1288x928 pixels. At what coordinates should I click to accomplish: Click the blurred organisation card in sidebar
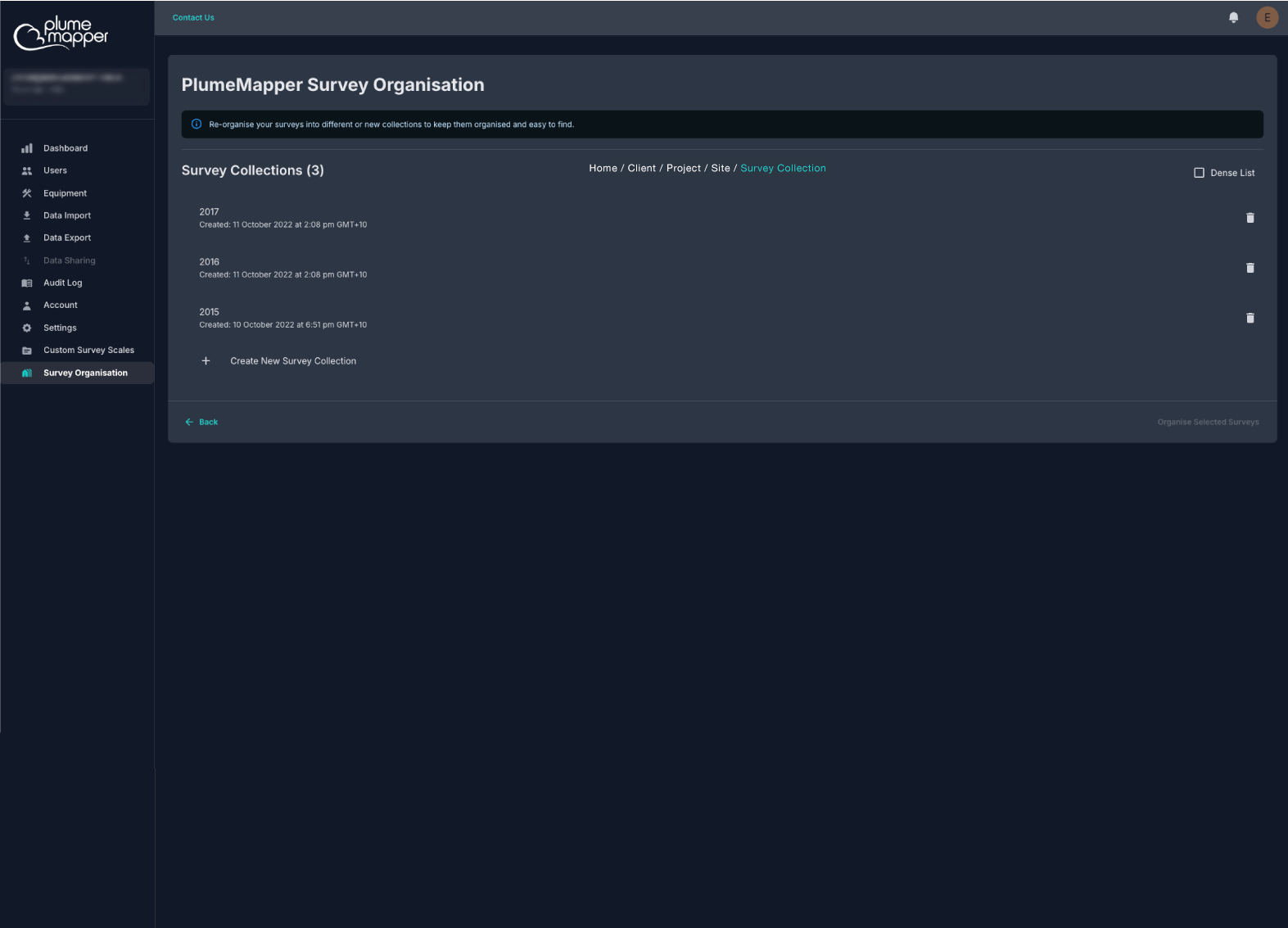pos(77,87)
